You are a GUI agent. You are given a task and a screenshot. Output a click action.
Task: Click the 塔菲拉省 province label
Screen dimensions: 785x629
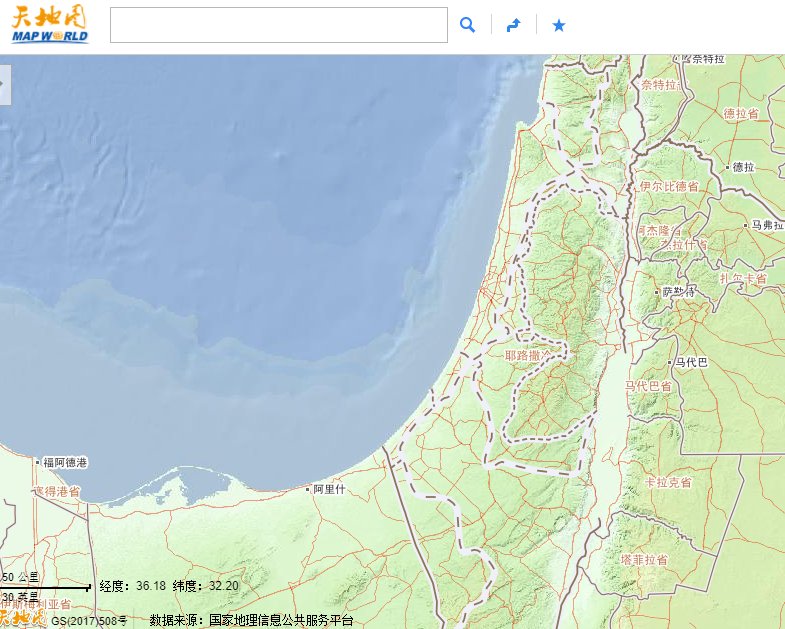(644, 559)
